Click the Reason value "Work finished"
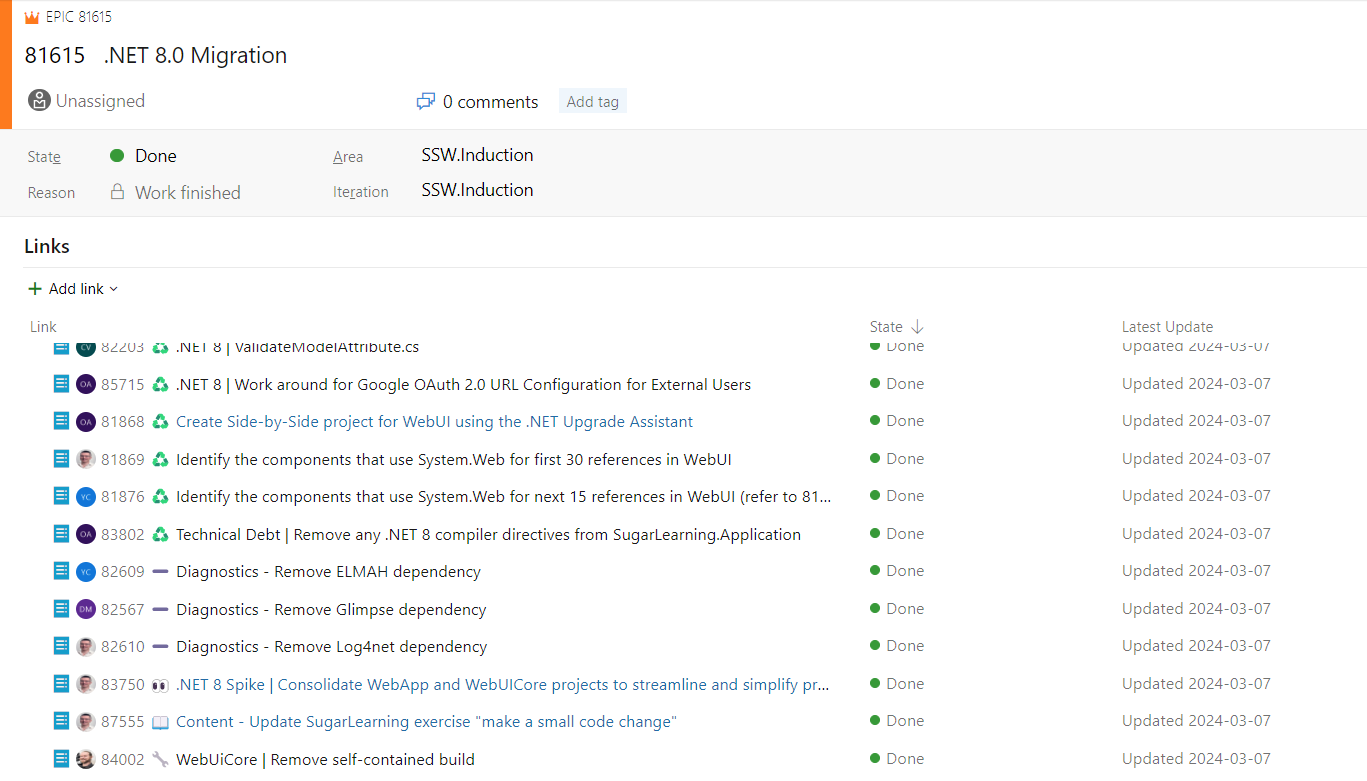The width and height of the screenshot is (1367, 781). 188,192
